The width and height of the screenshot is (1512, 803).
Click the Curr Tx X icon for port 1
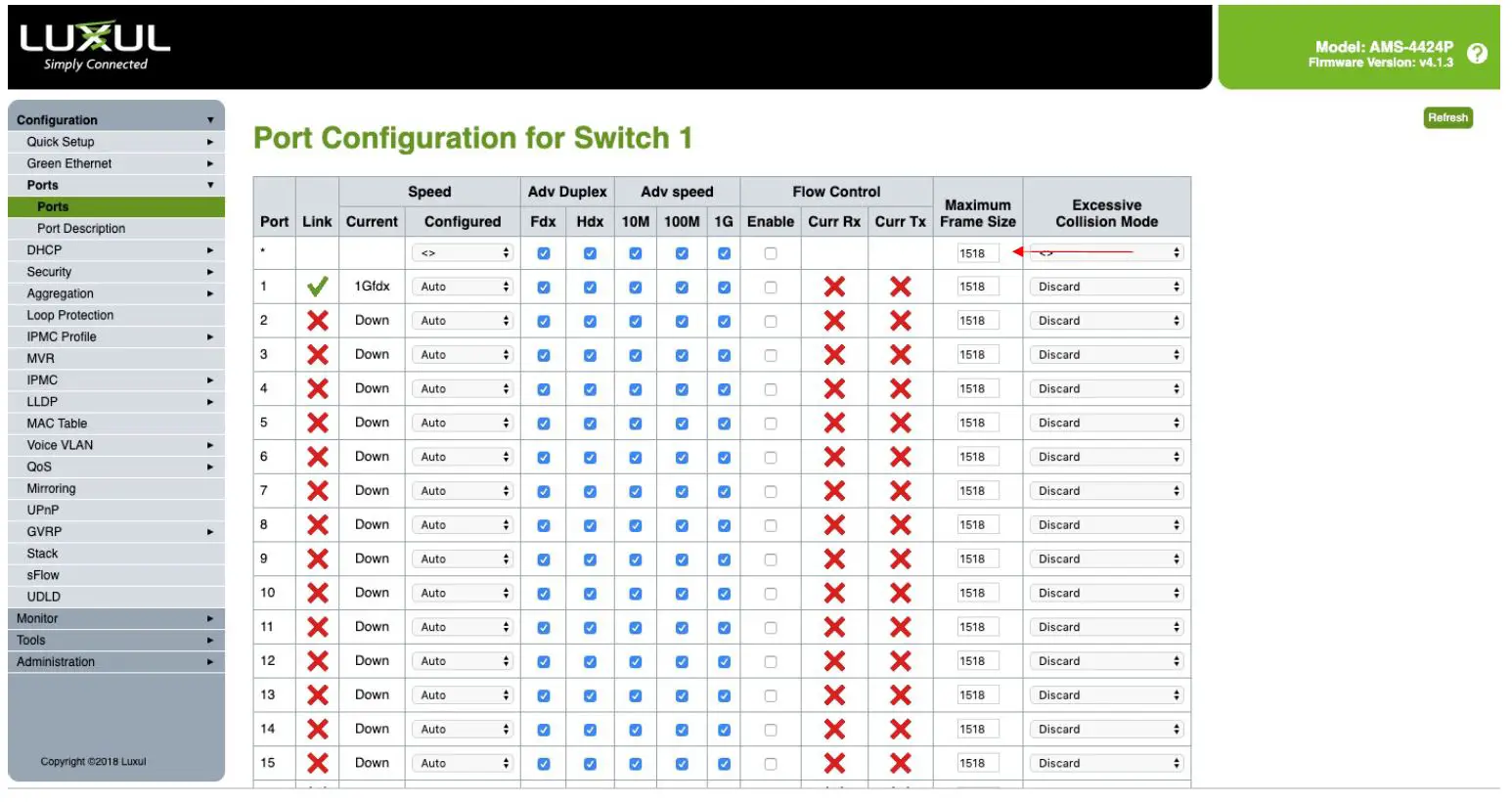coord(901,287)
